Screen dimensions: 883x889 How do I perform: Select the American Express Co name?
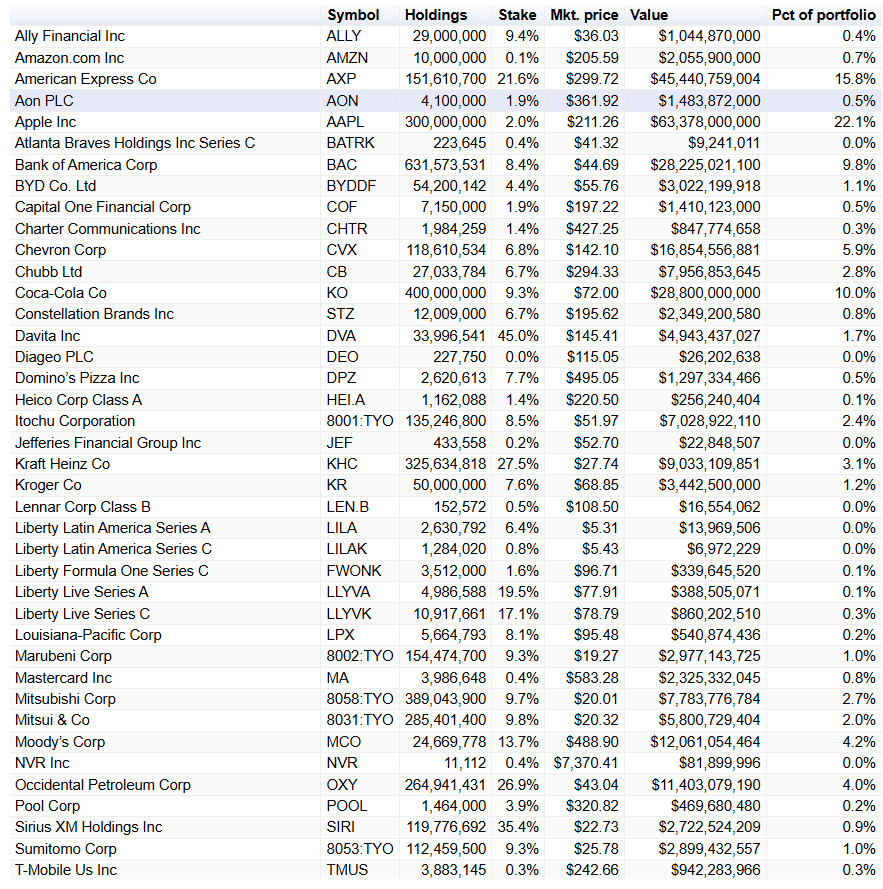pyautogui.click(x=85, y=79)
